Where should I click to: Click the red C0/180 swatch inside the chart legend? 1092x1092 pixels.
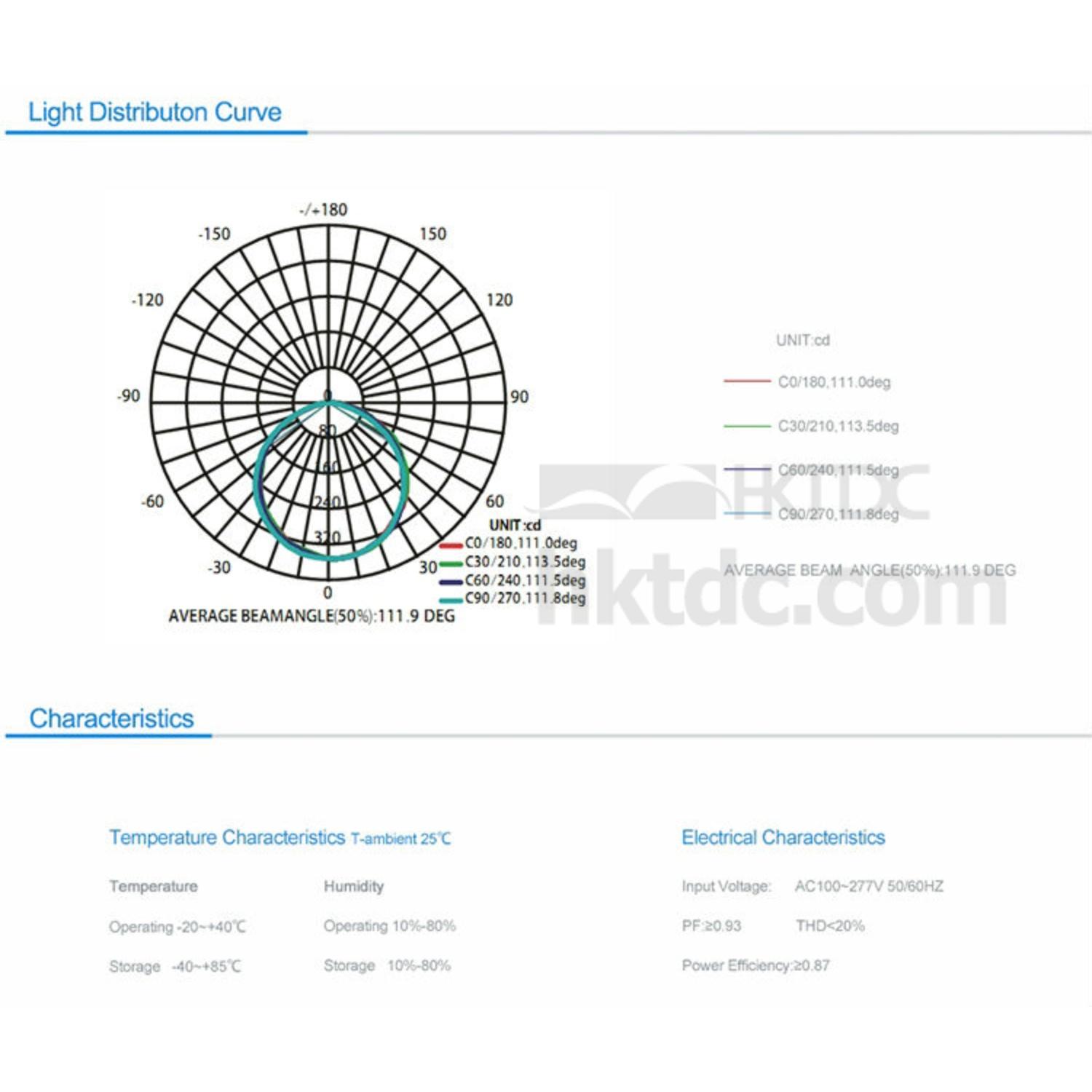(451, 545)
